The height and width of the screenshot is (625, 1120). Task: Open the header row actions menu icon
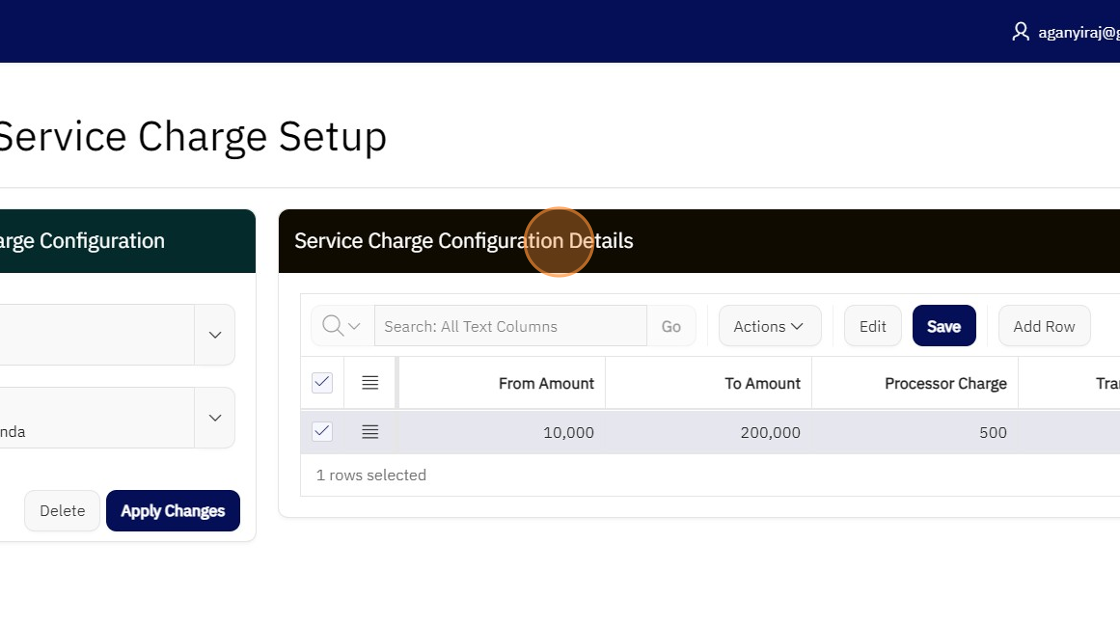coord(370,383)
